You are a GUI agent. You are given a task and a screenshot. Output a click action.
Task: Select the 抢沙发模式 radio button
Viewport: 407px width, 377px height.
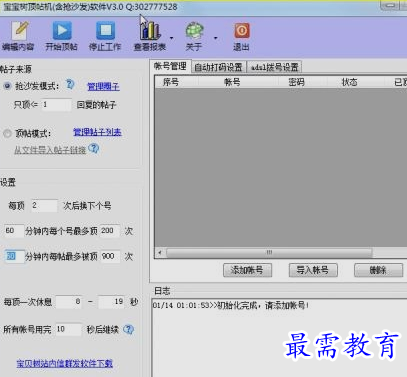coord(7,86)
